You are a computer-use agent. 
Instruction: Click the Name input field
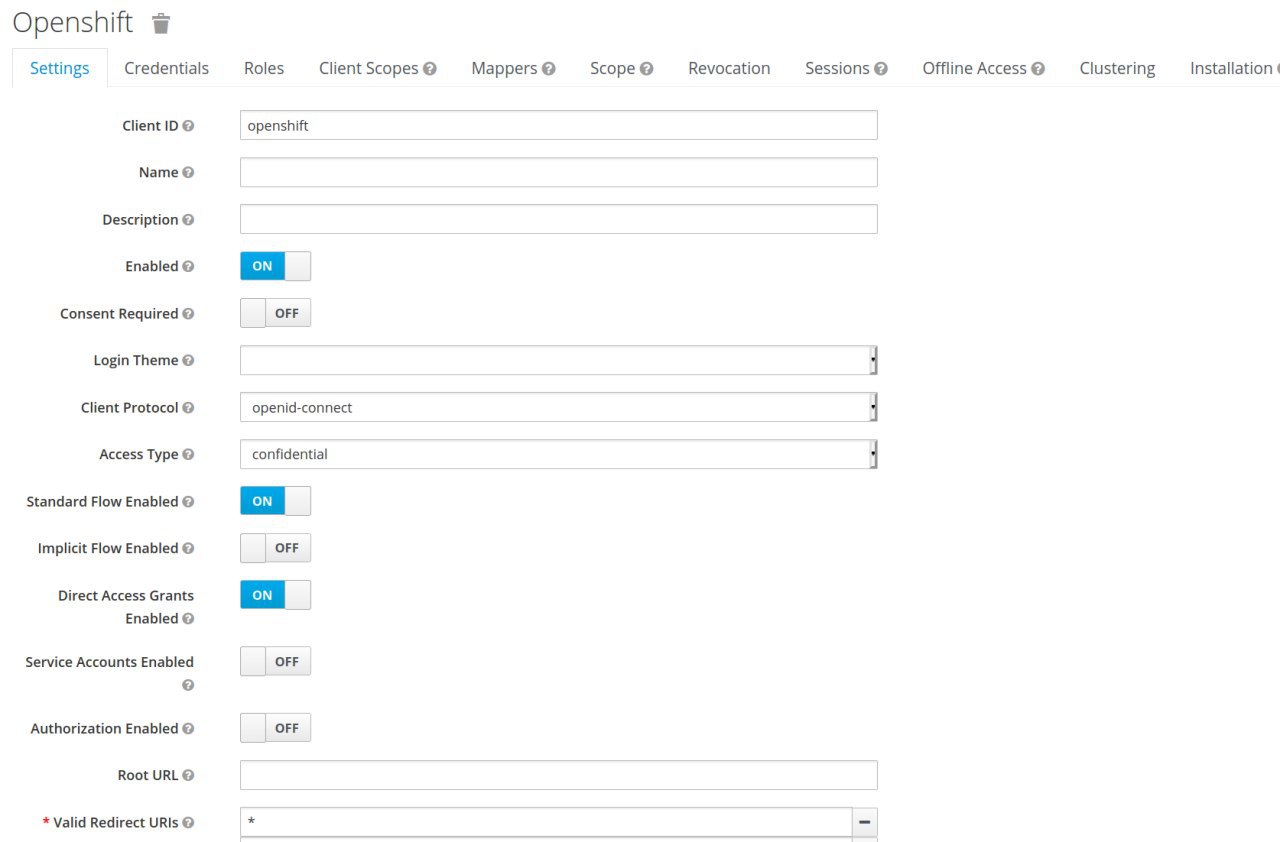[558, 172]
